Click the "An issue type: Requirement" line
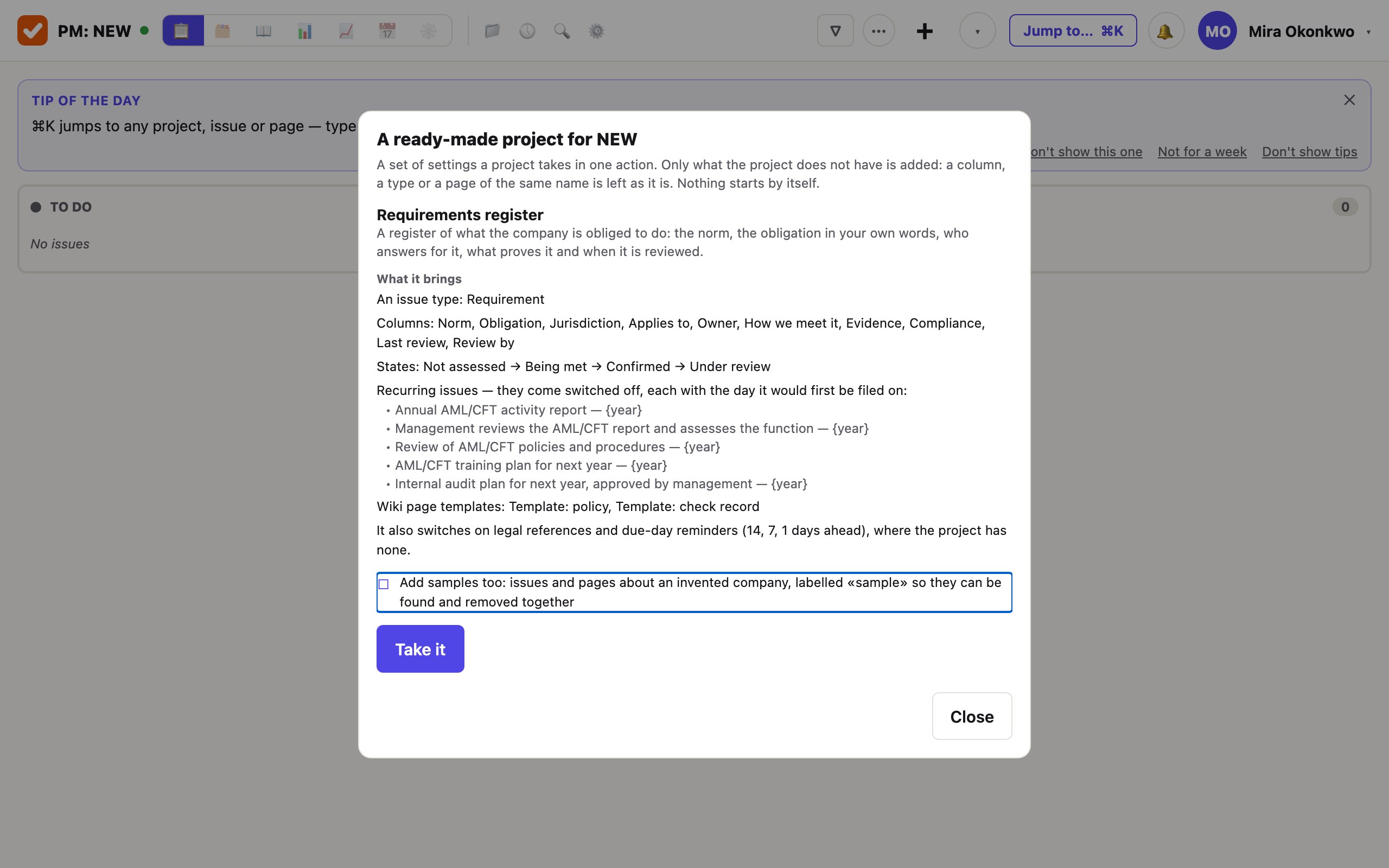Screen dimensions: 1389x868 pyautogui.click(x=460, y=299)
